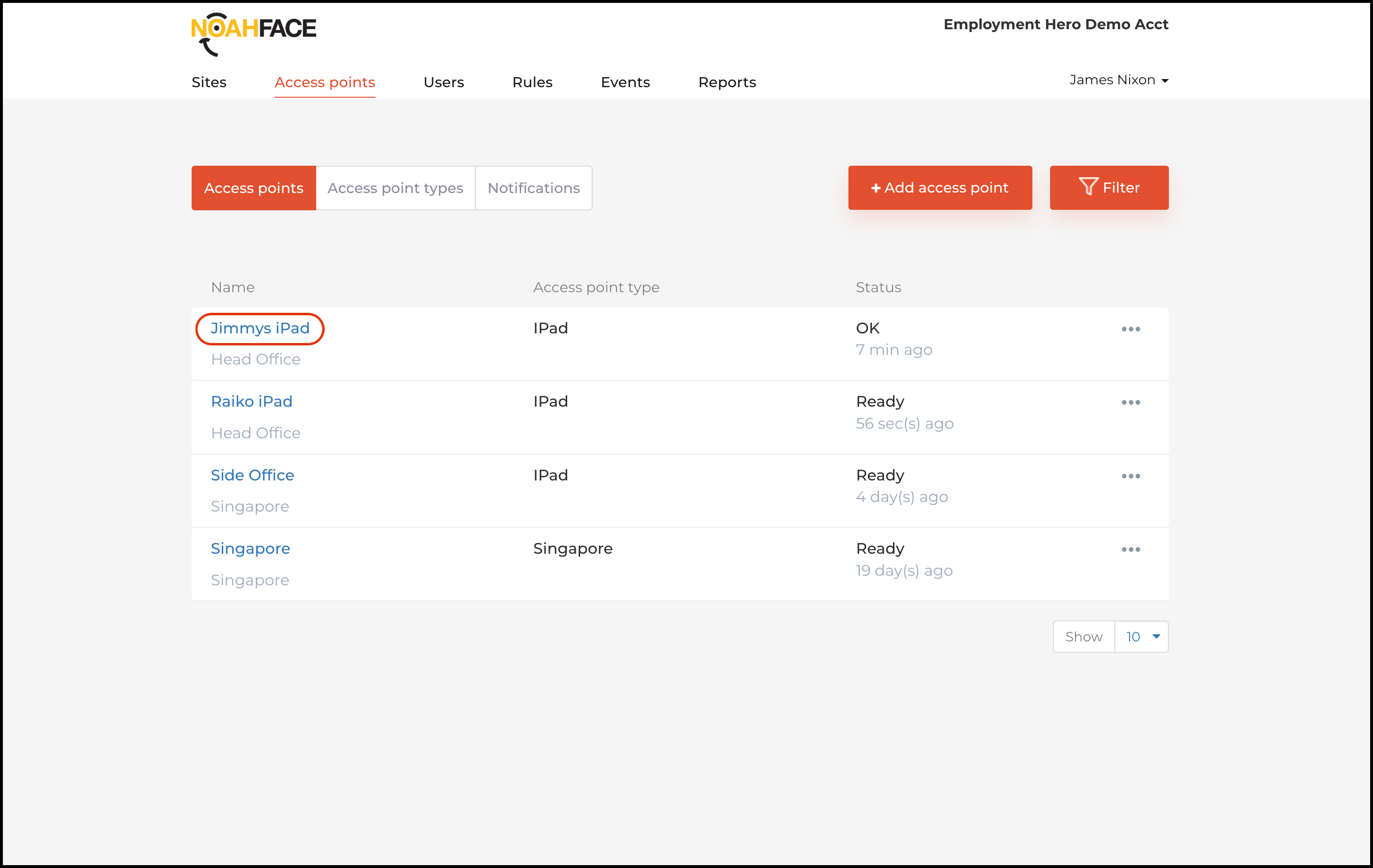Image resolution: width=1373 pixels, height=868 pixels.
Task: Open three-dot menu for Jimmys iPad
Action: 1130,329
